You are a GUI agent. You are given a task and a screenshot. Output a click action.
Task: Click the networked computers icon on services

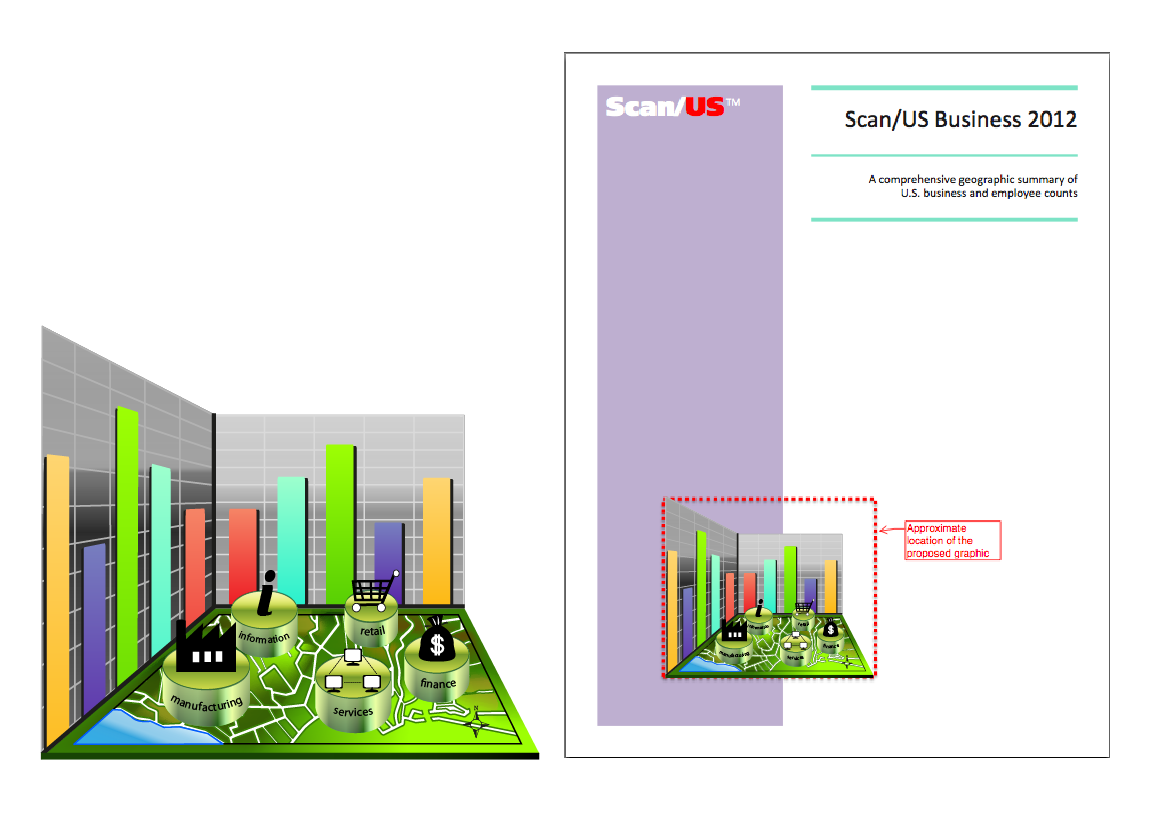[353, 670]
